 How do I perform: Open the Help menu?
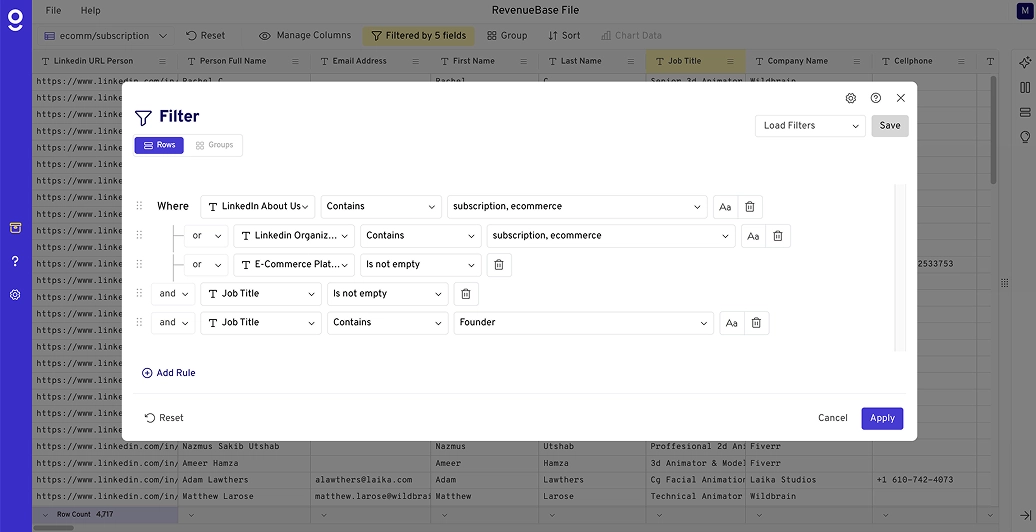[91, 11]
